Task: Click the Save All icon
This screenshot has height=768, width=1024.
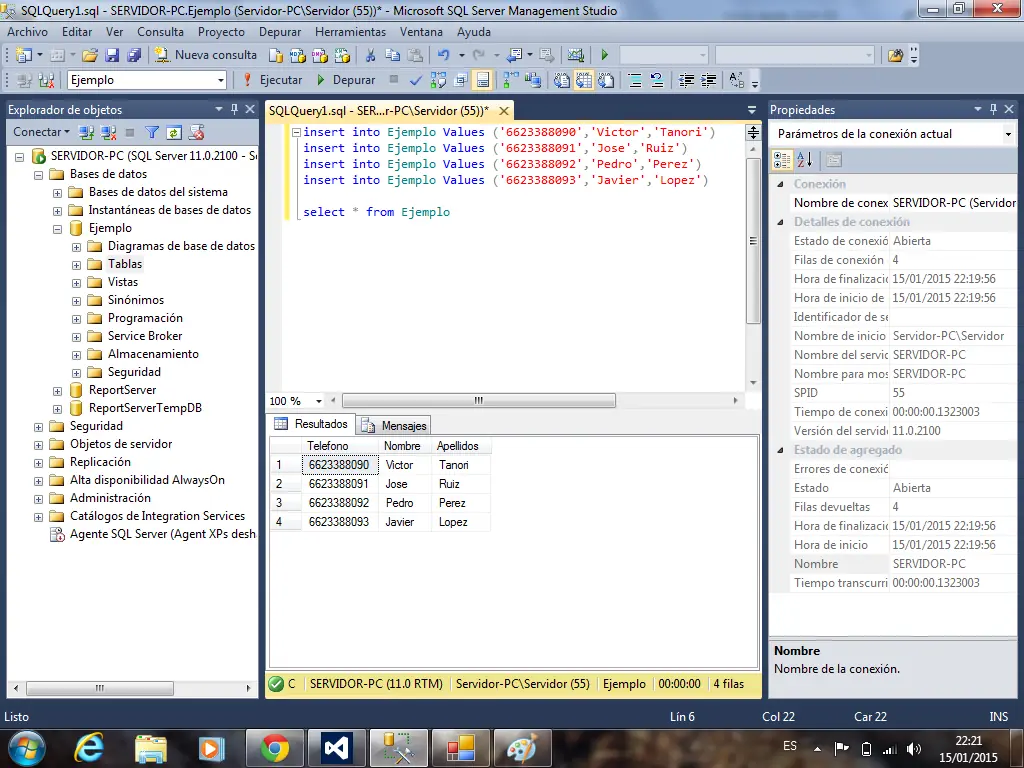Action: pos(134,56)
